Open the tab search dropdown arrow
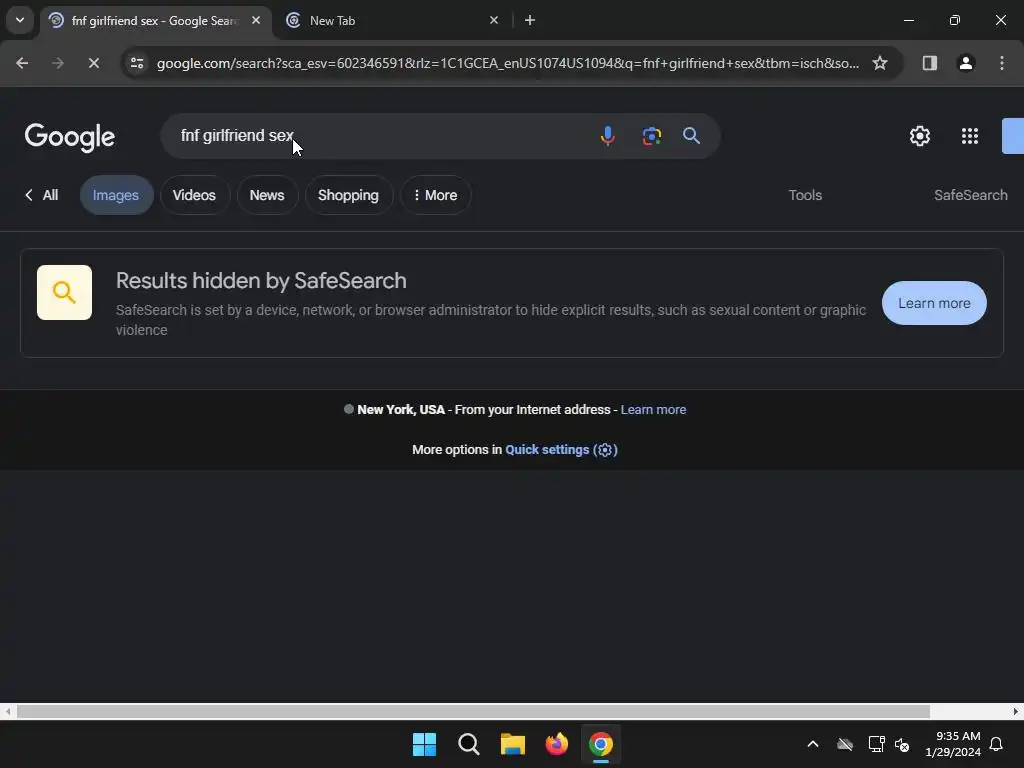This screenshot has height=768, width=1024. [20, 20]
